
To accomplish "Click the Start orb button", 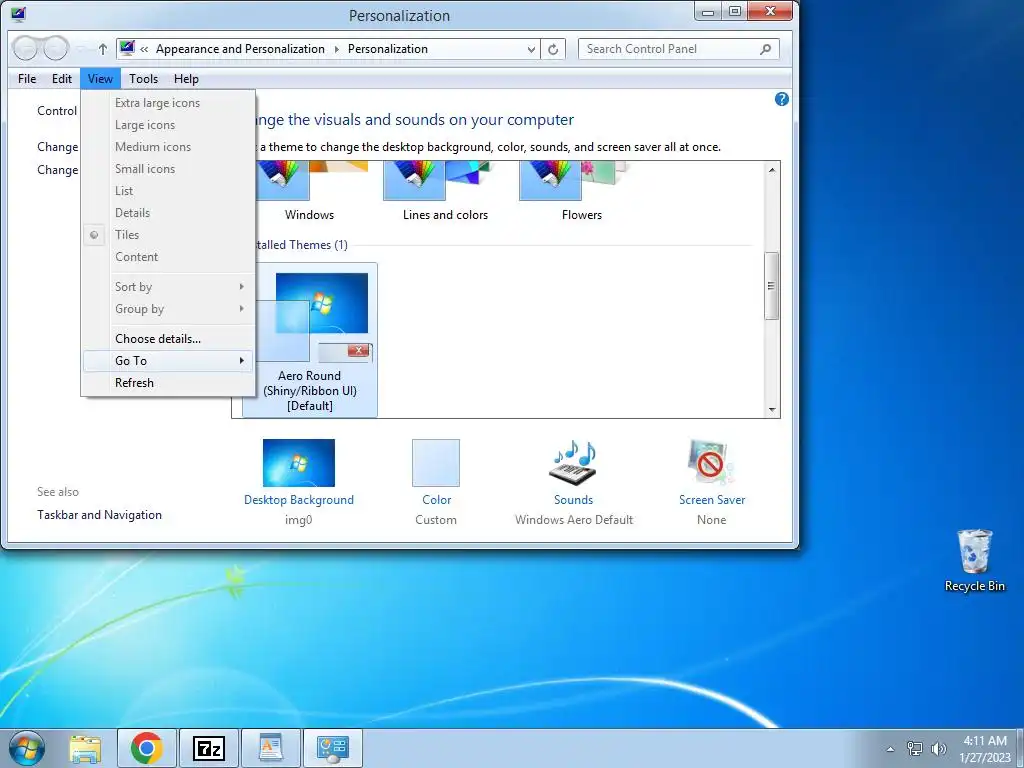I will pyautogui.click(x=27, y=748).
